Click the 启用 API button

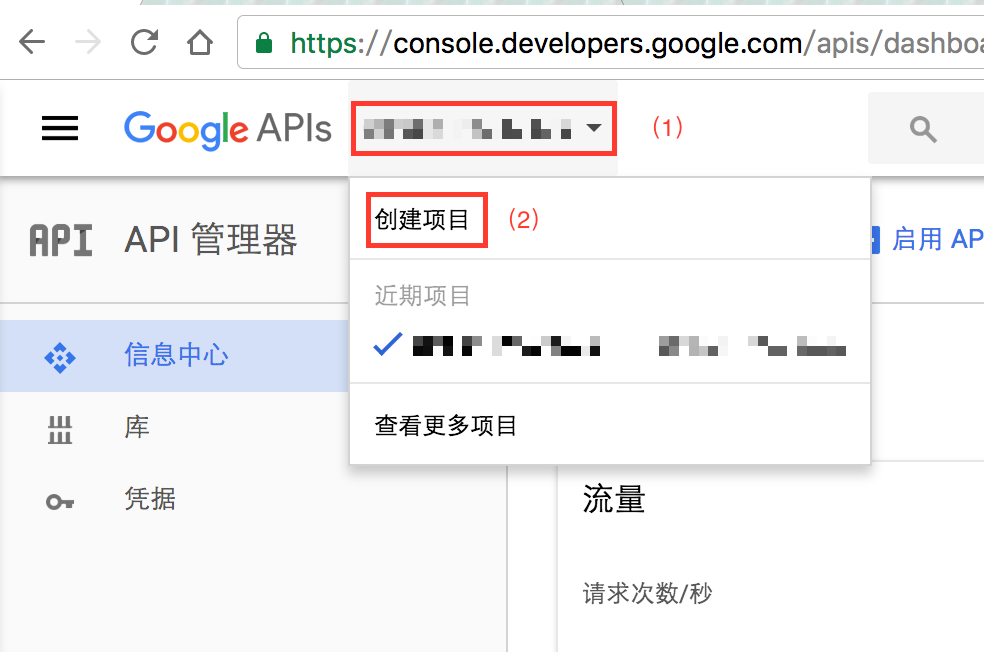tap(925, 239)
